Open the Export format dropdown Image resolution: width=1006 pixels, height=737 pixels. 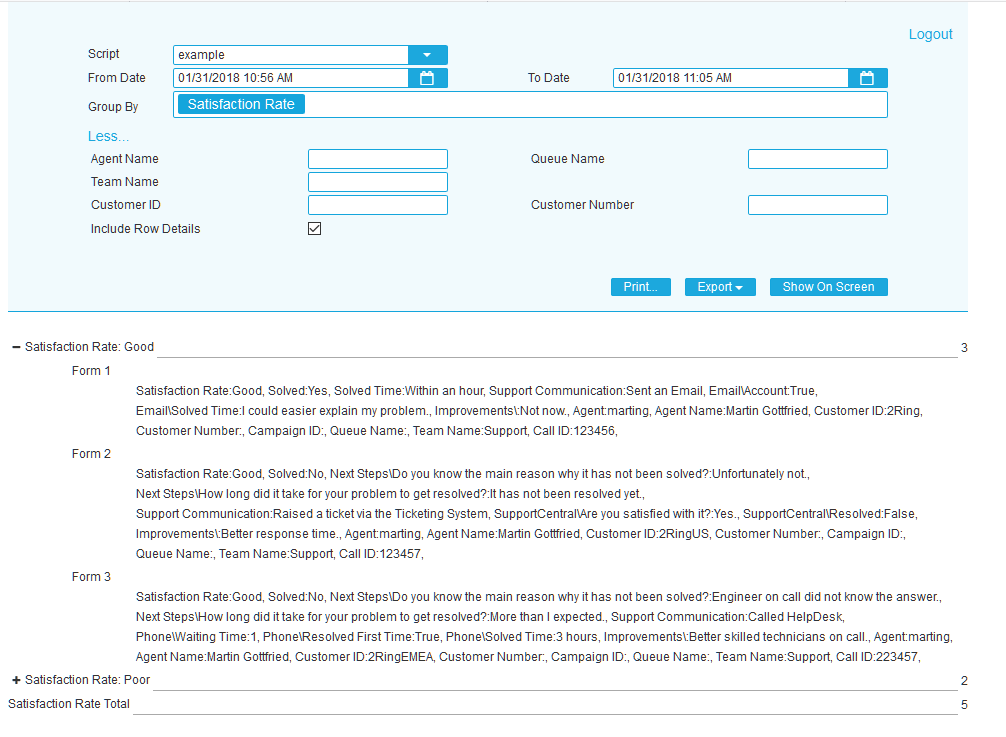[720, 286]
